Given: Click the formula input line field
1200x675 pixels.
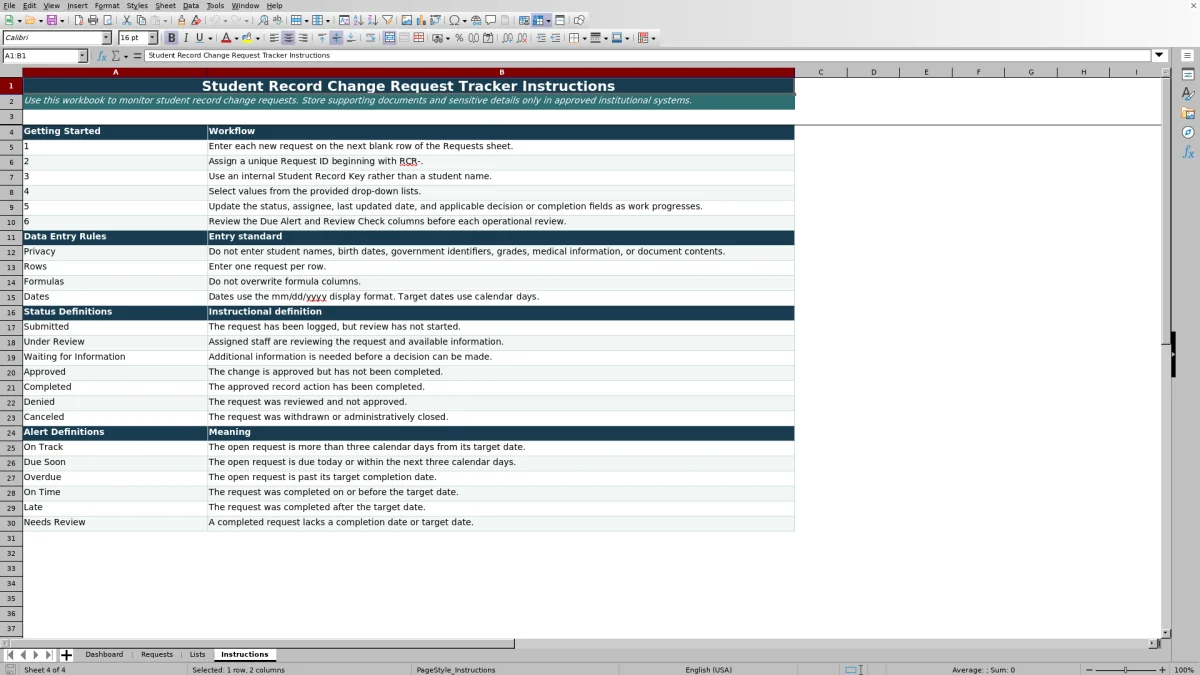Looking at the screenshot, I should tap(648, 56).
